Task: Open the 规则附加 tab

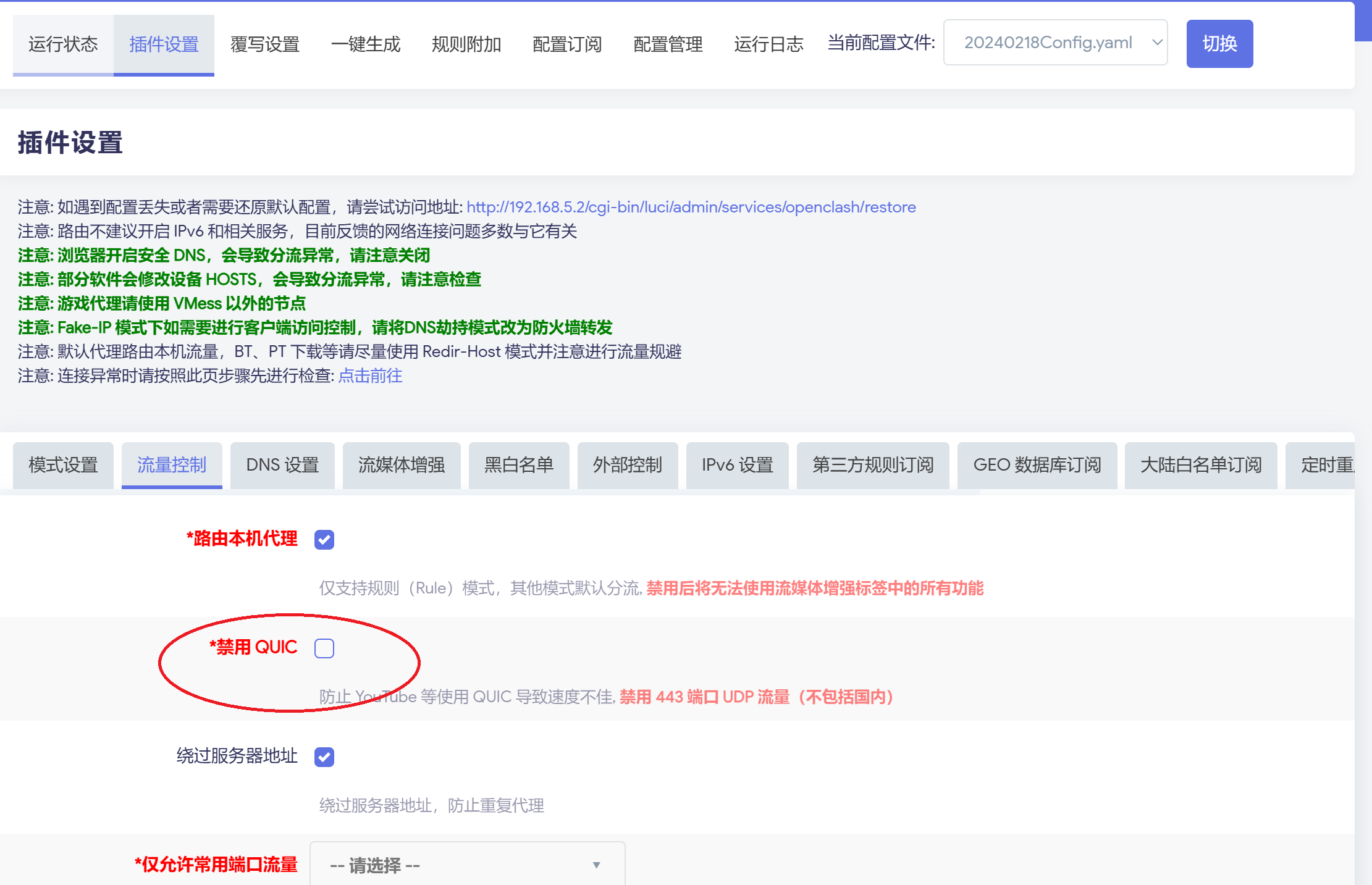Action: 466,44
